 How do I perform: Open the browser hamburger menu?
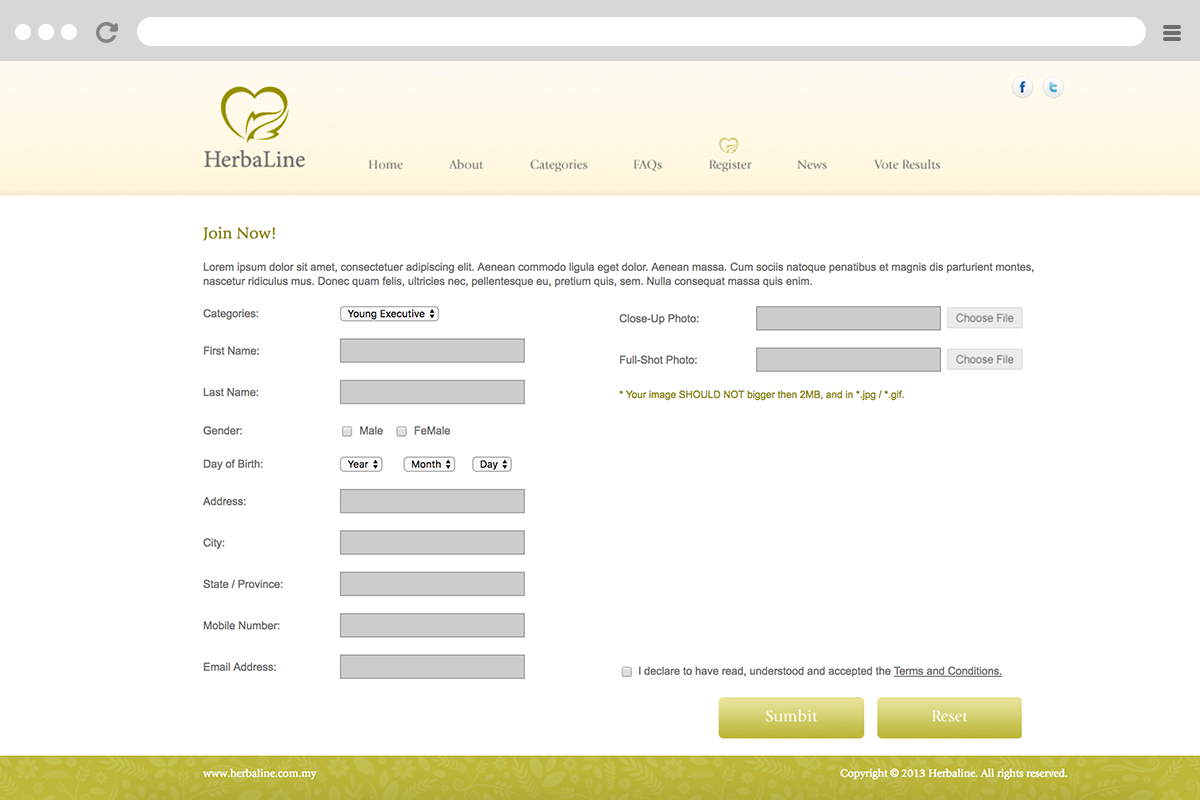pyautogui.click(x=1172, y=33)
